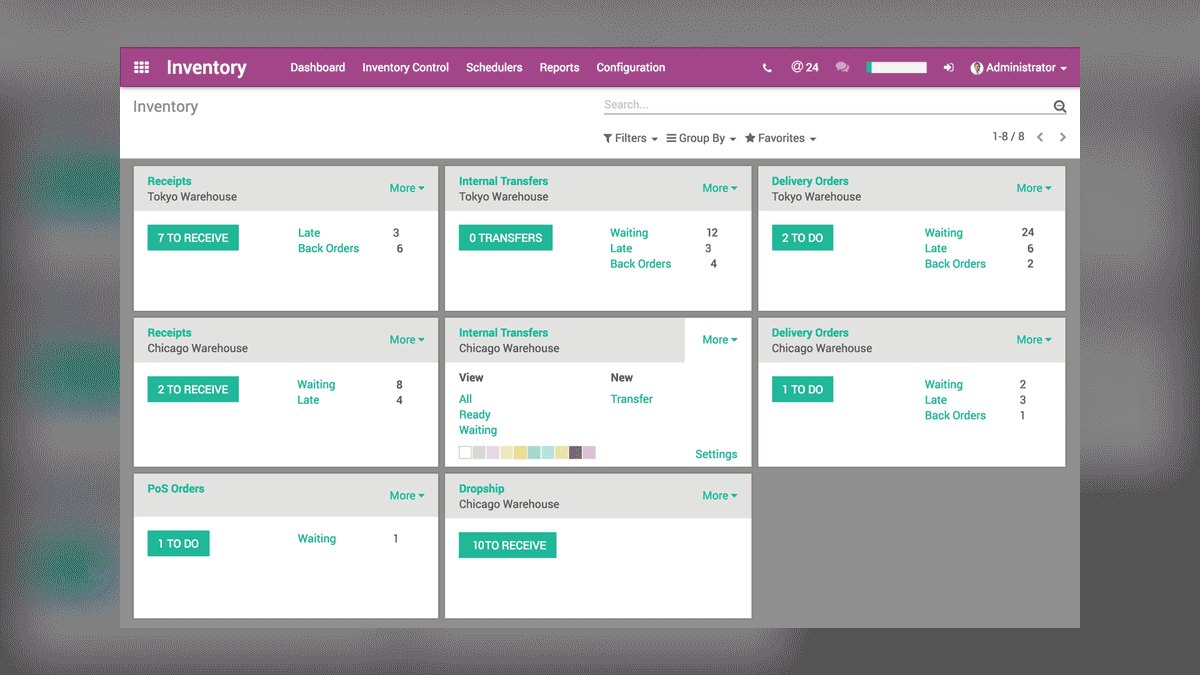Click the Inventory app title in navbar
Viewport: 1200px width, 675px height.
[x=206, y=68]
